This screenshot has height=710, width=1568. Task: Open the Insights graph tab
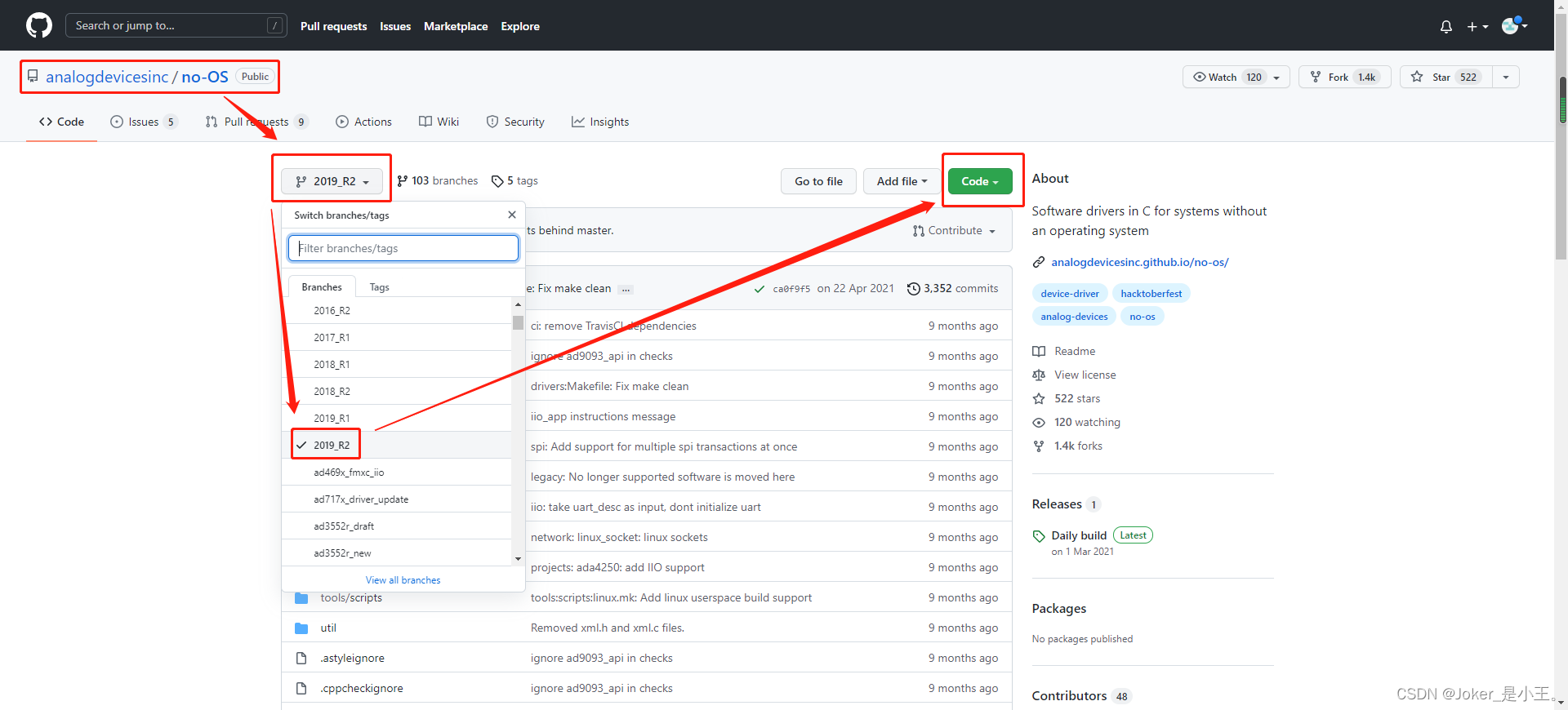click(600, 122)
